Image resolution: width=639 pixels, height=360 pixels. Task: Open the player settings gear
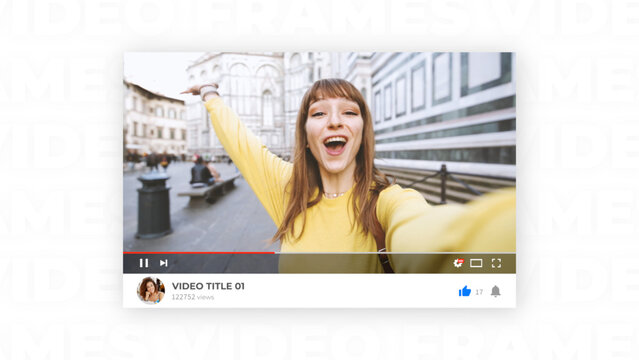click(458, 263)
